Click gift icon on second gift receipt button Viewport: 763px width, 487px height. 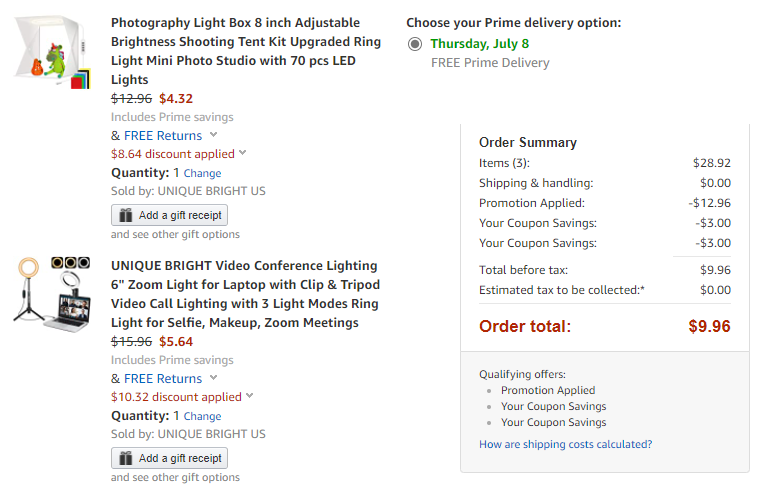[126, 458]
